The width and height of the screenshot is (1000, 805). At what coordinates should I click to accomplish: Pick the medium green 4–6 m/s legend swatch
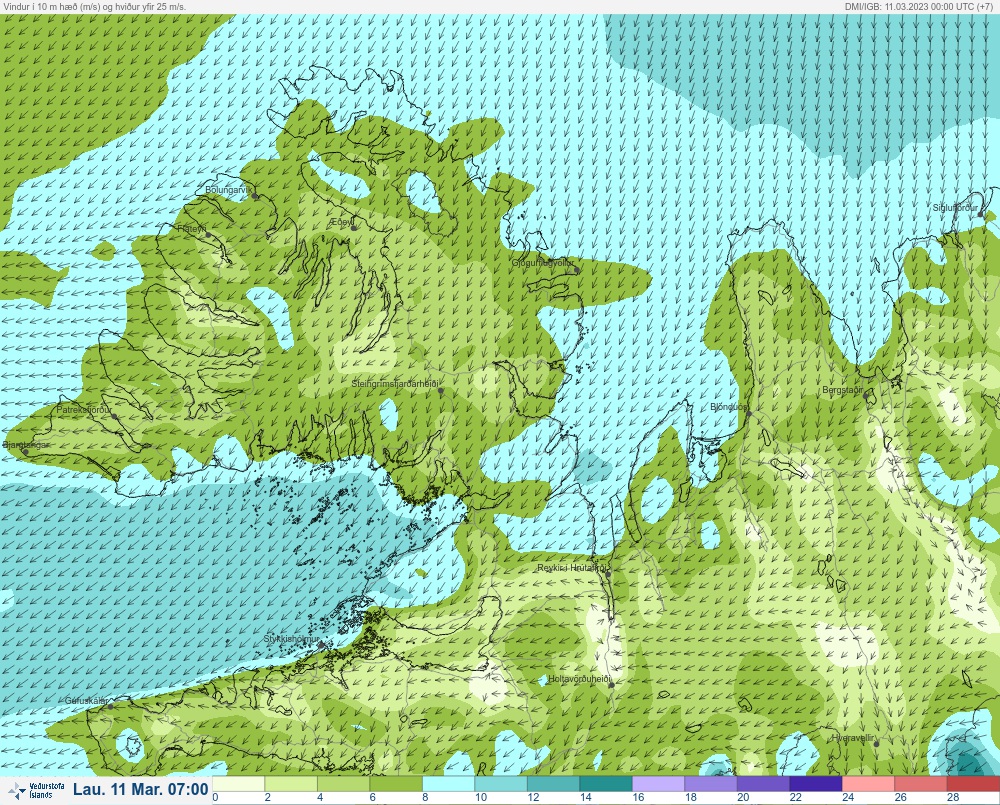(x=343, y=783)
